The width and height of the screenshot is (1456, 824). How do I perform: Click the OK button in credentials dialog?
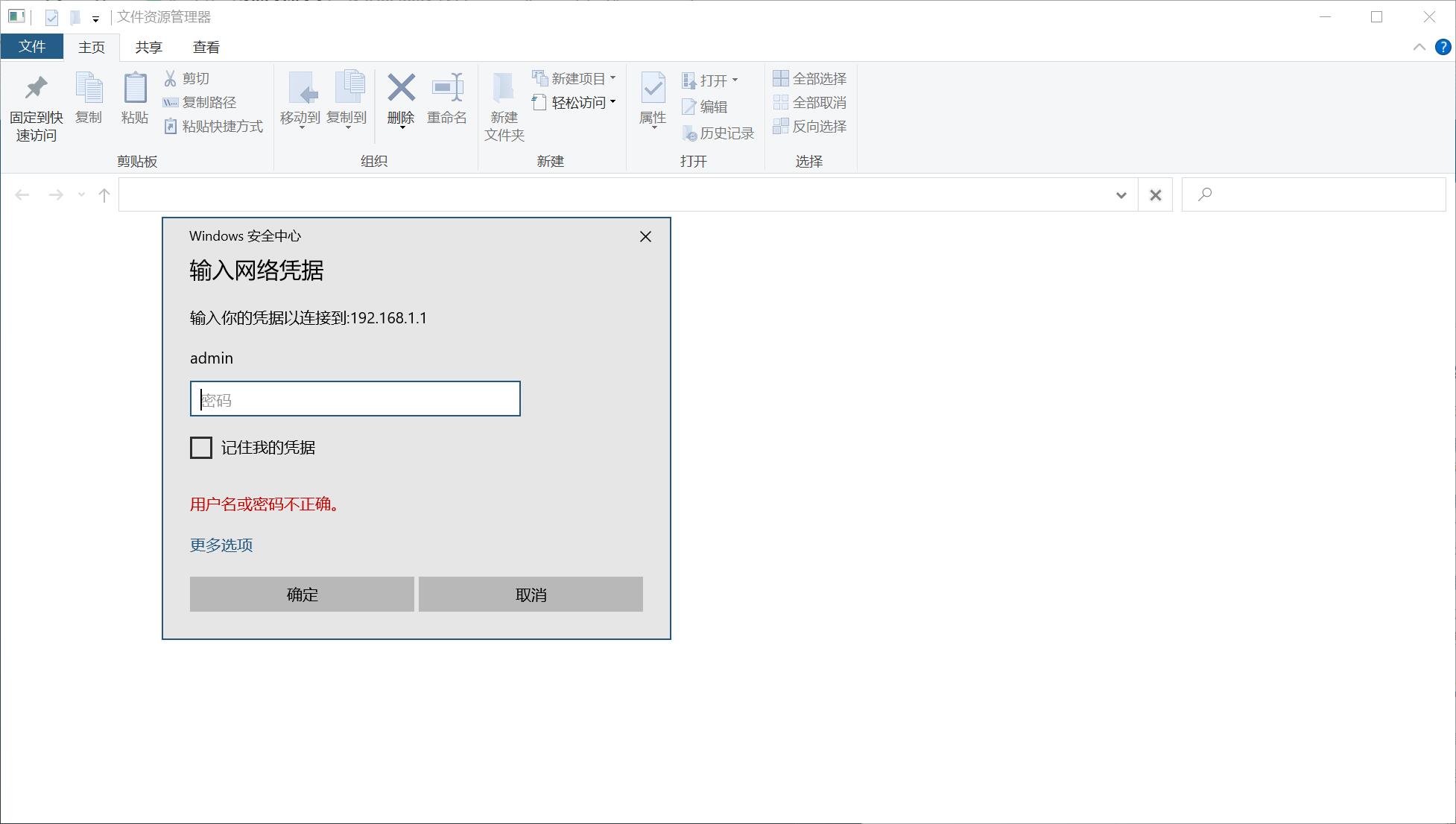tap(302, 595)
